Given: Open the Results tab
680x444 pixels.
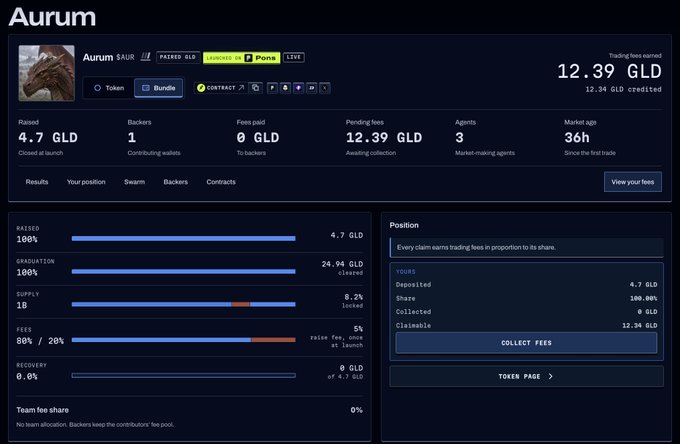Looking at the screenshot, I should pyautogui.click(x=37, y=182).
